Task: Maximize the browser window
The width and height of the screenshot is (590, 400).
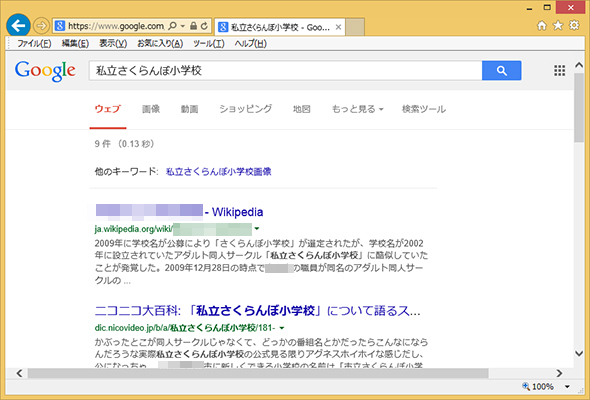Action: coord(547,7)
